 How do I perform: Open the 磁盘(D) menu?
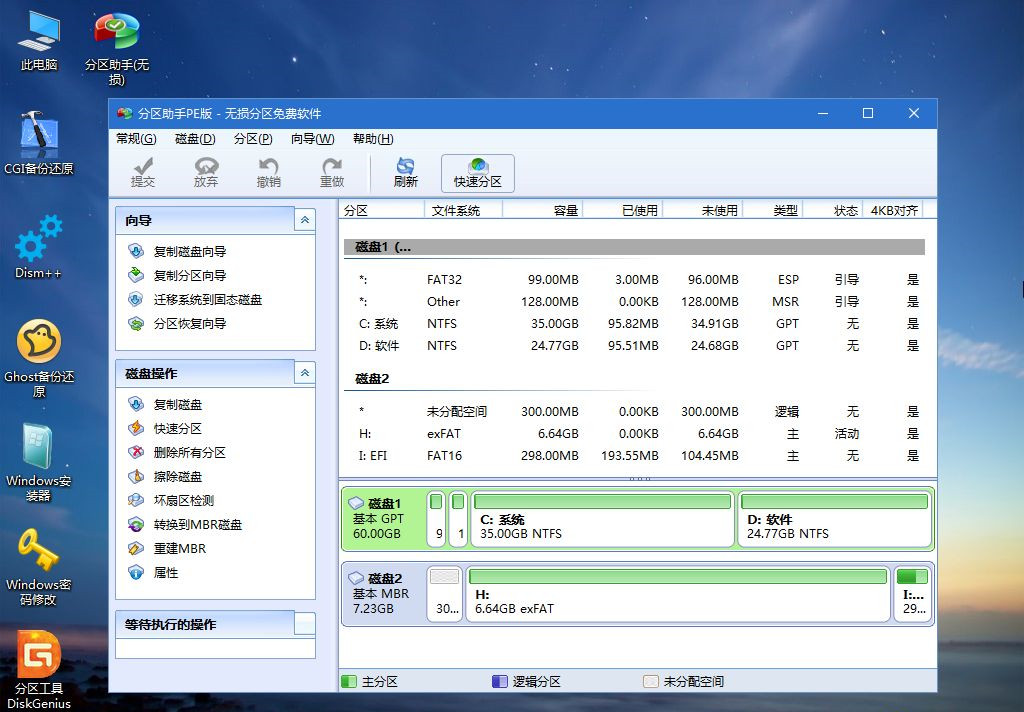(196, 139)
